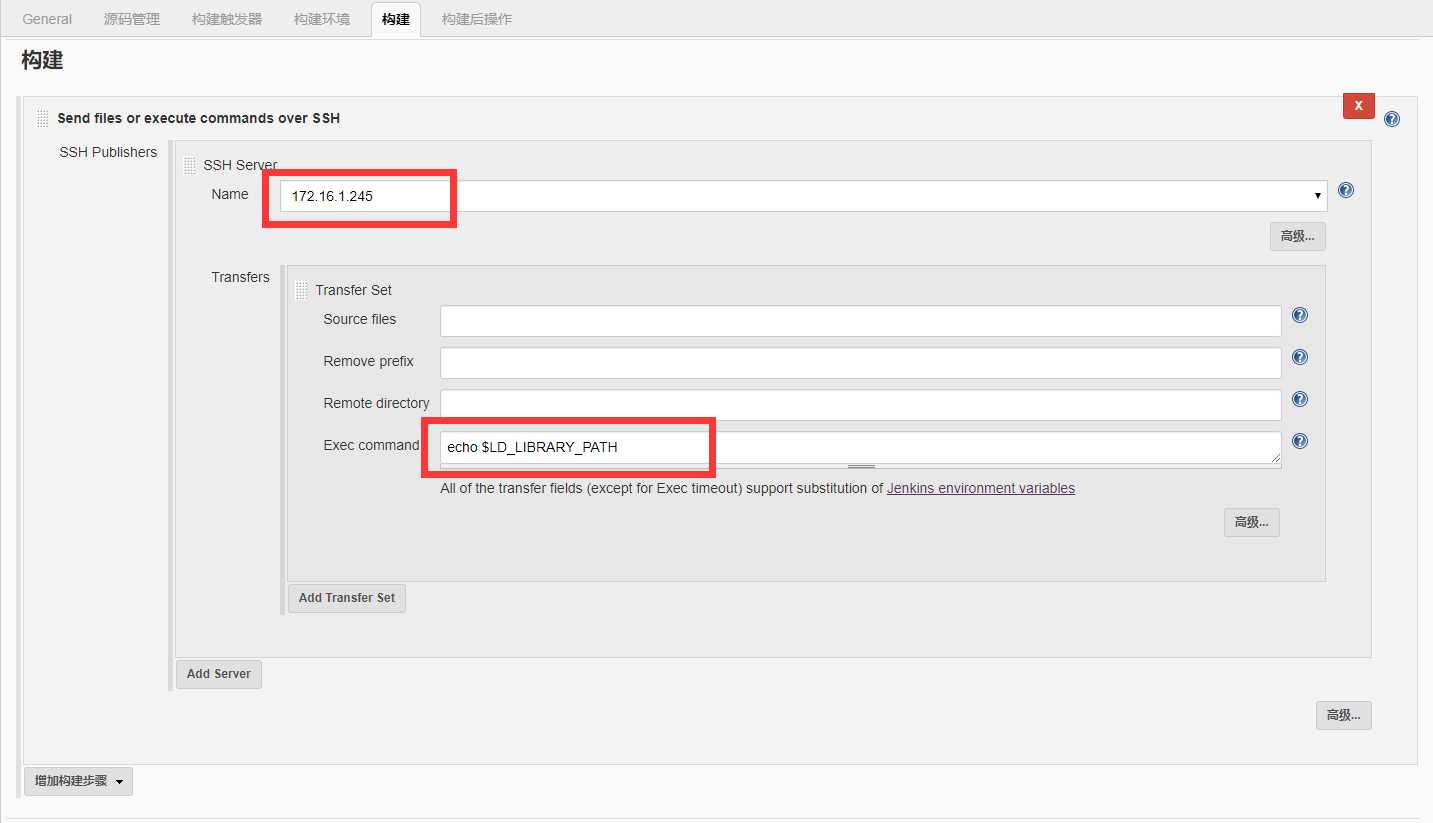Switch to the 构建后操作 tab
This screenshot has width=1433, height=823.
pyautogui.click(x=477, y=19)
